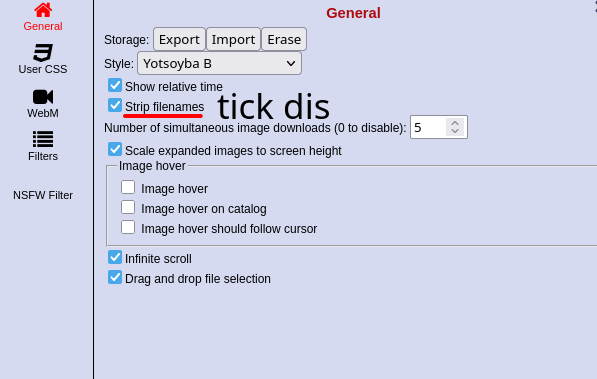Click the Export storage button

[179, 39]
